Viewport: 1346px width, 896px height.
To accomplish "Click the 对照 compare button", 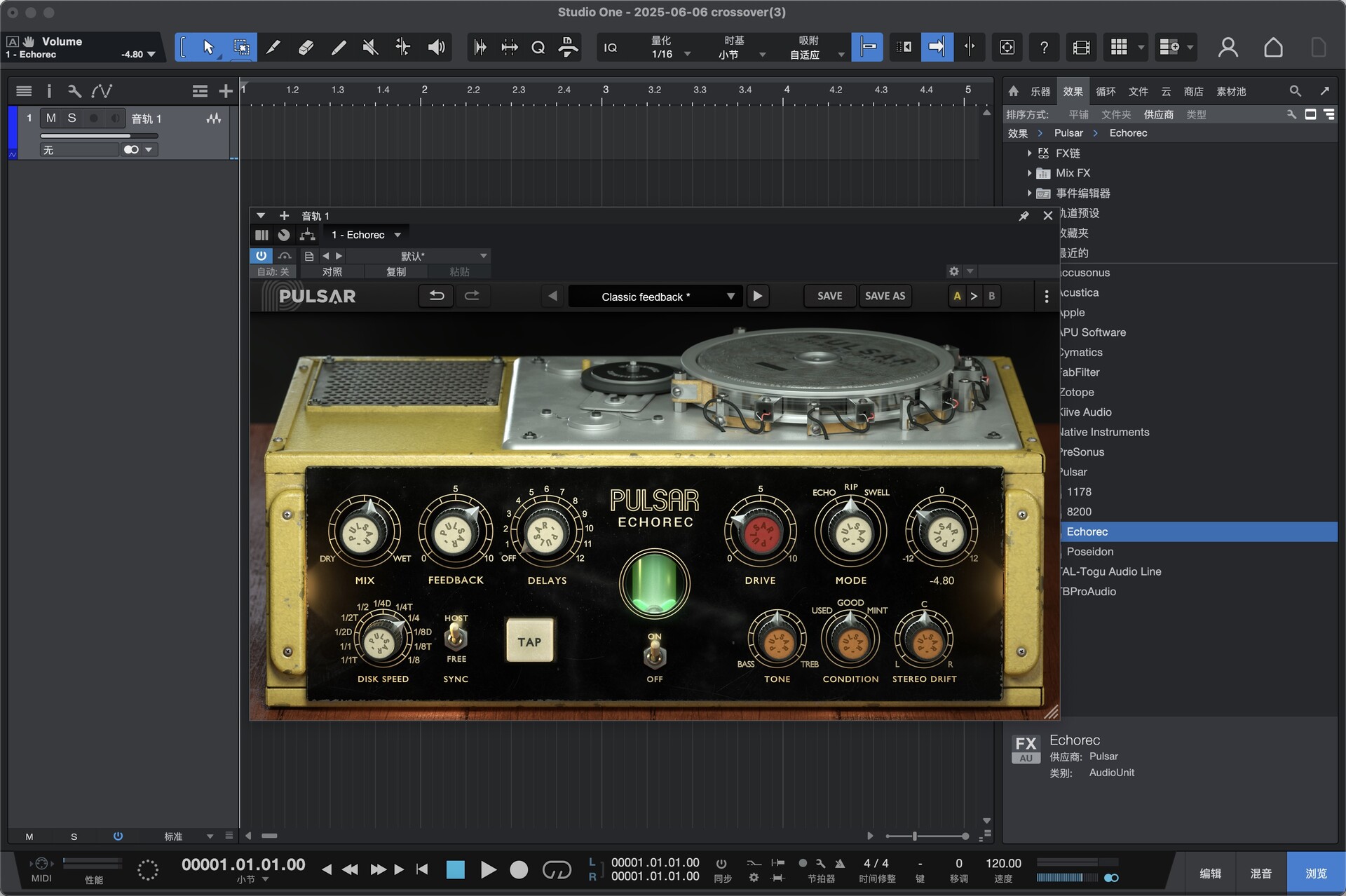I will [332, 272].
